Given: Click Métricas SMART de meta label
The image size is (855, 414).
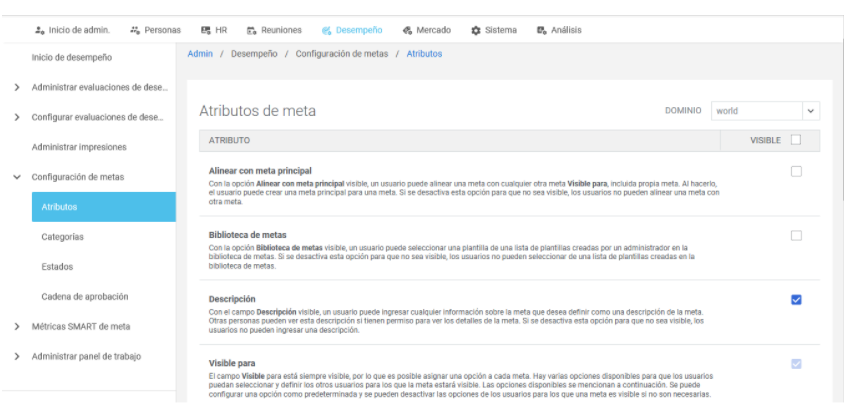Looking at the screenshot, I should (x=81, y=327).
